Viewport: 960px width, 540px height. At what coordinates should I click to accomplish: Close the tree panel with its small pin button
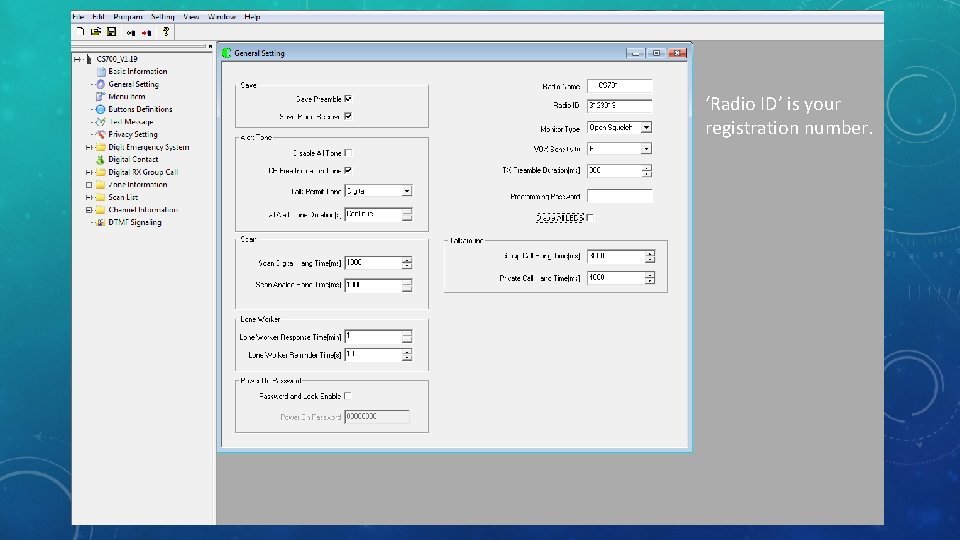pos(210,46)
